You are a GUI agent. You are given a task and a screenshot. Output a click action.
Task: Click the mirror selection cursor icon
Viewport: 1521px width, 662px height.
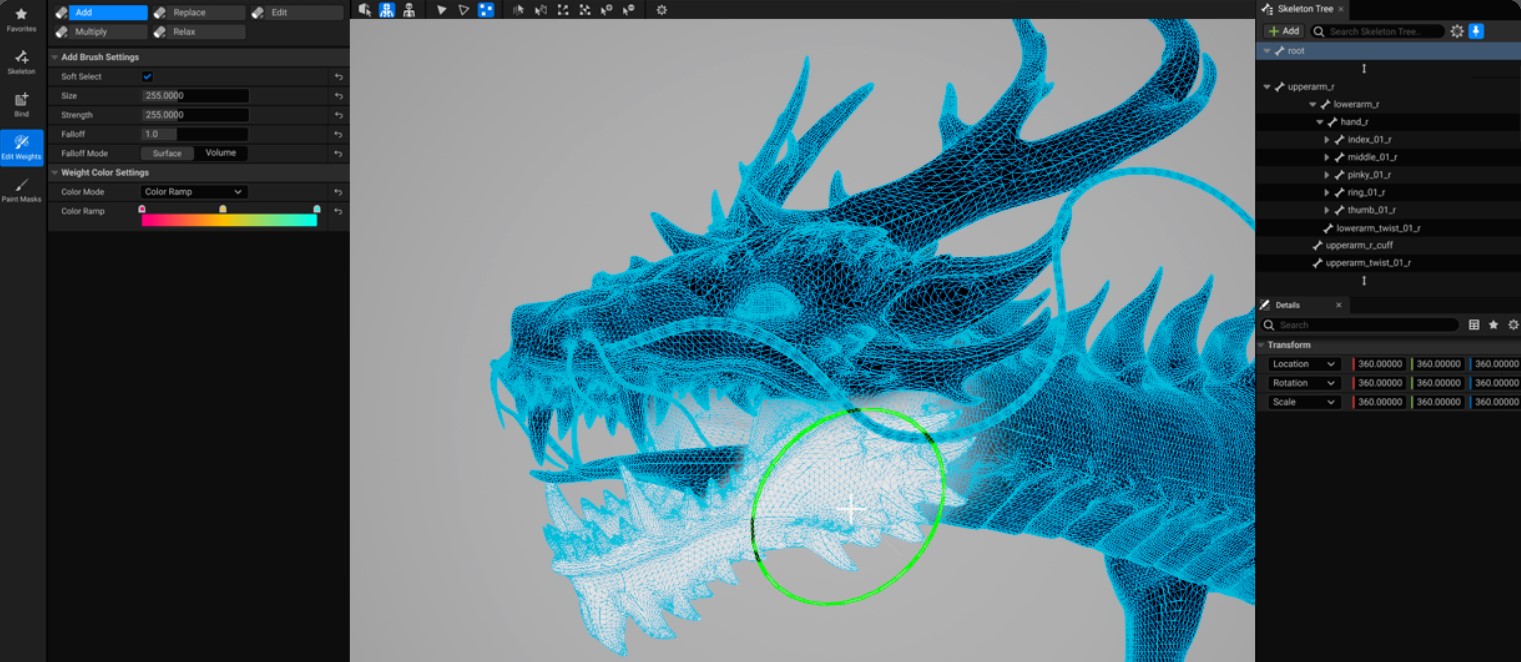click(518, 10)
